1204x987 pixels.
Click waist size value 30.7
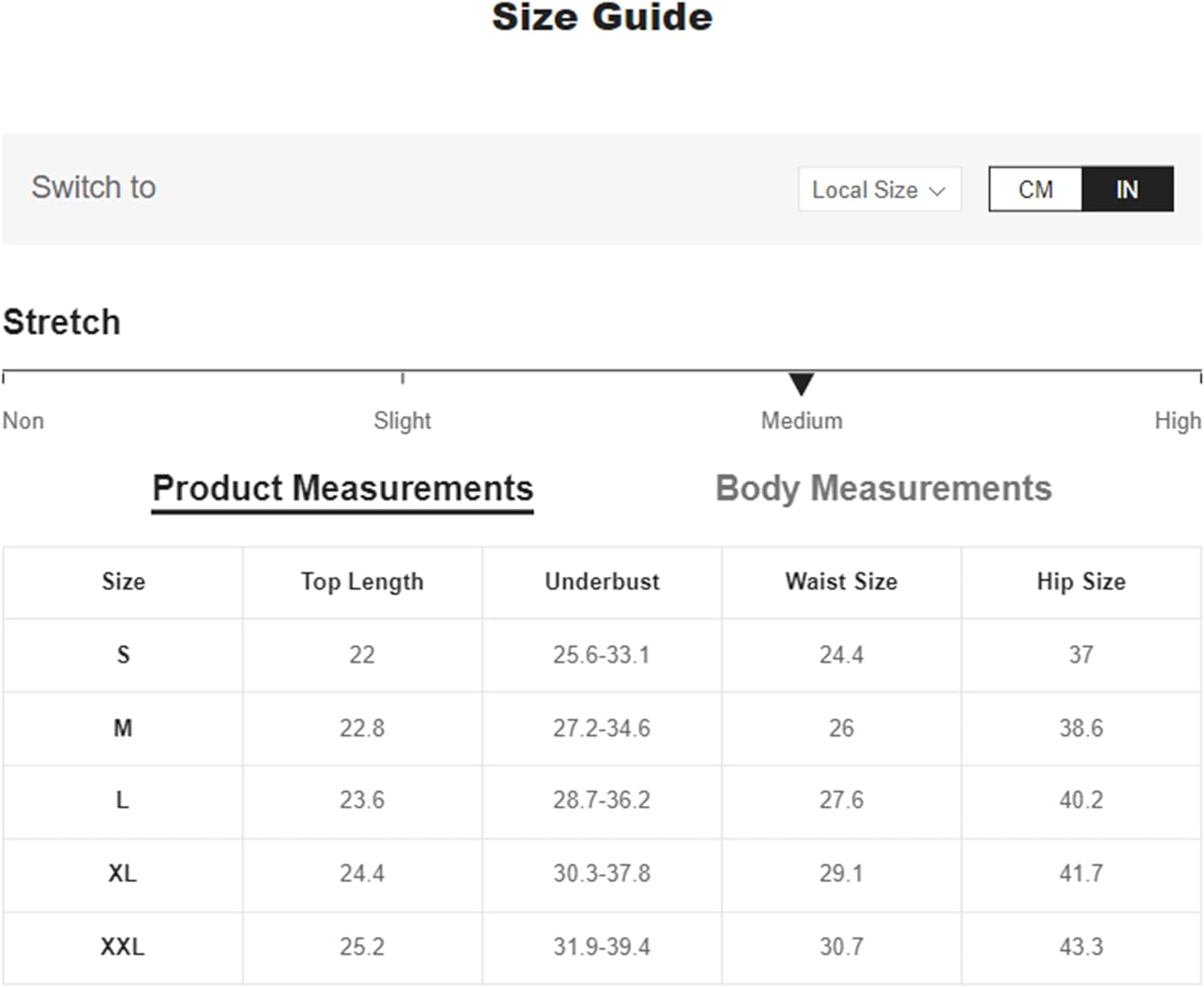[841, 947]
